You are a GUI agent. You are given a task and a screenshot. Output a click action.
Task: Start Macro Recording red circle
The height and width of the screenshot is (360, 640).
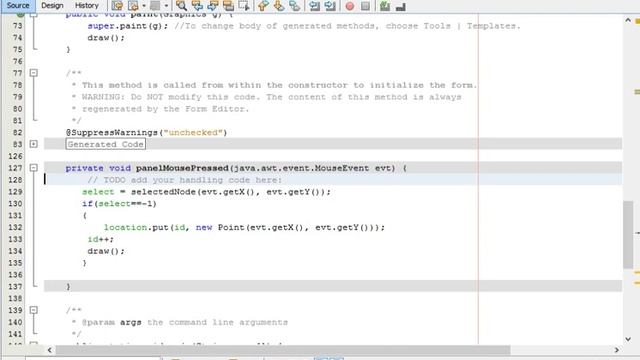(350, 6)
